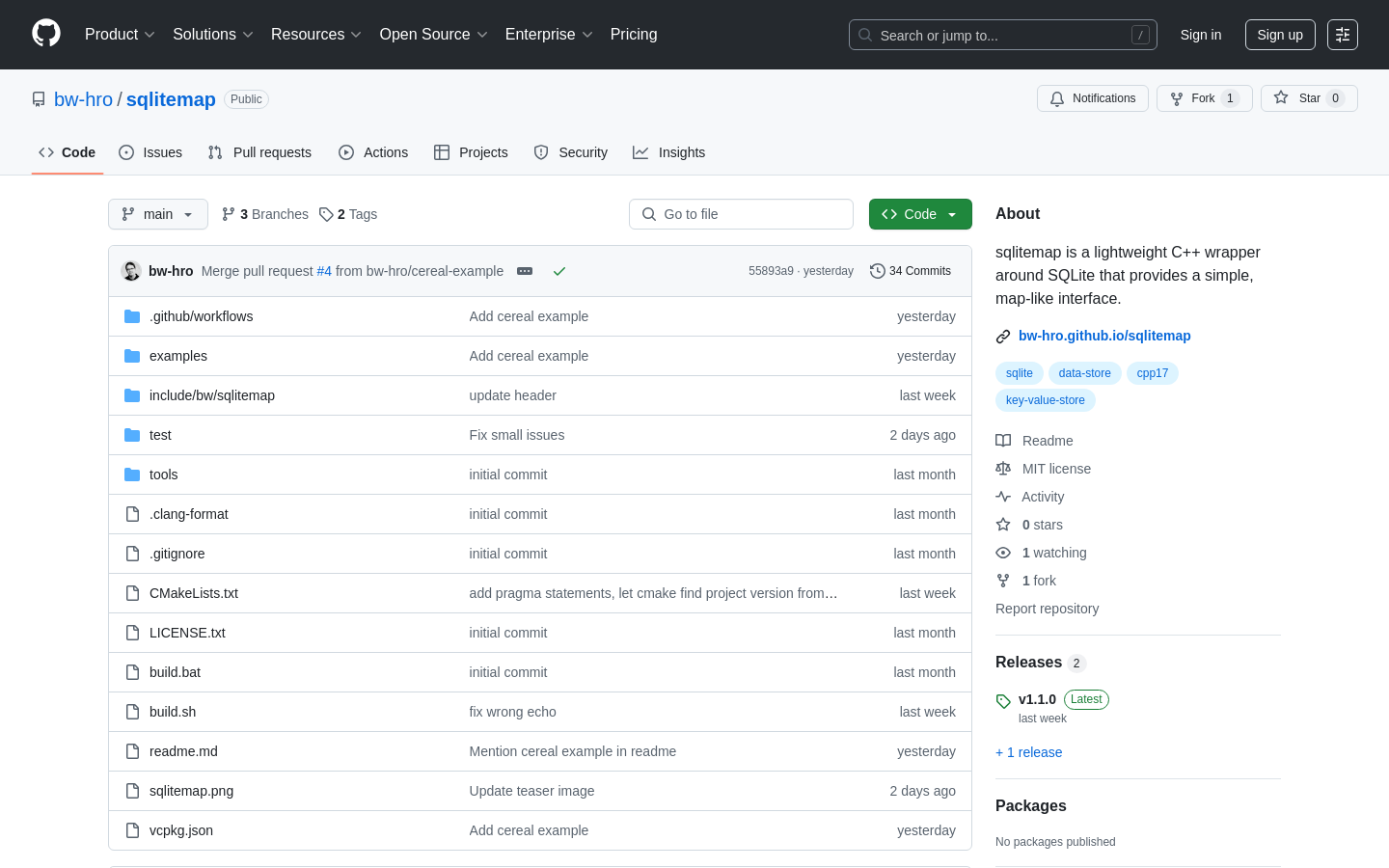This screenshot has width=1389, height=868.
Task: Click the tag icon beside 2 Tags
Action: (326, 214)
